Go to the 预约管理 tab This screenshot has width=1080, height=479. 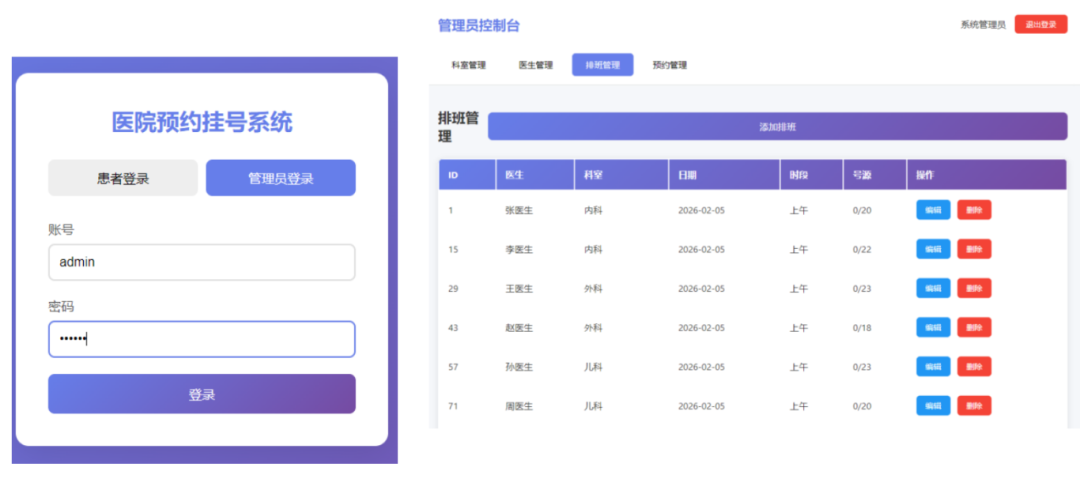pos(669,65)
